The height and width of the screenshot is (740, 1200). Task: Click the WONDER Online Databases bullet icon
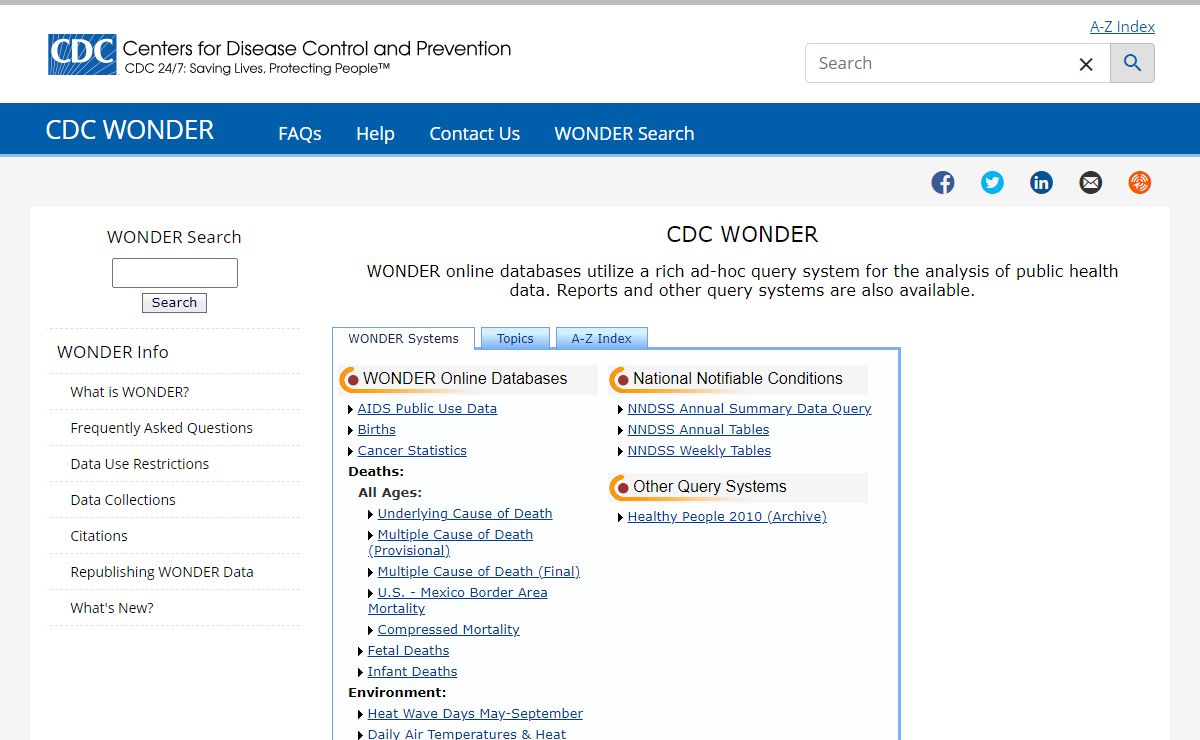point(351,380)
